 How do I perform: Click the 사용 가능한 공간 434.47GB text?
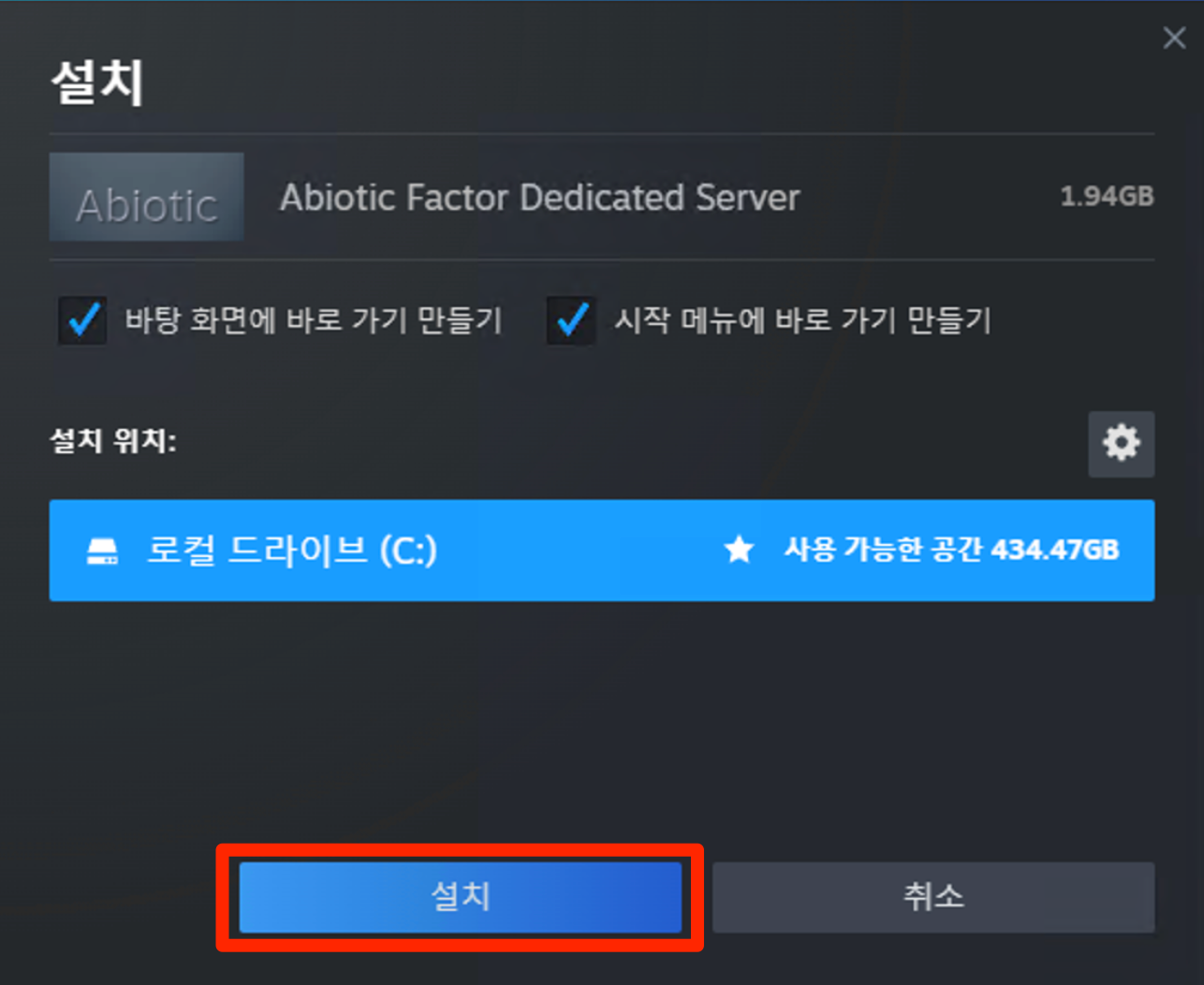click(951, 550)
